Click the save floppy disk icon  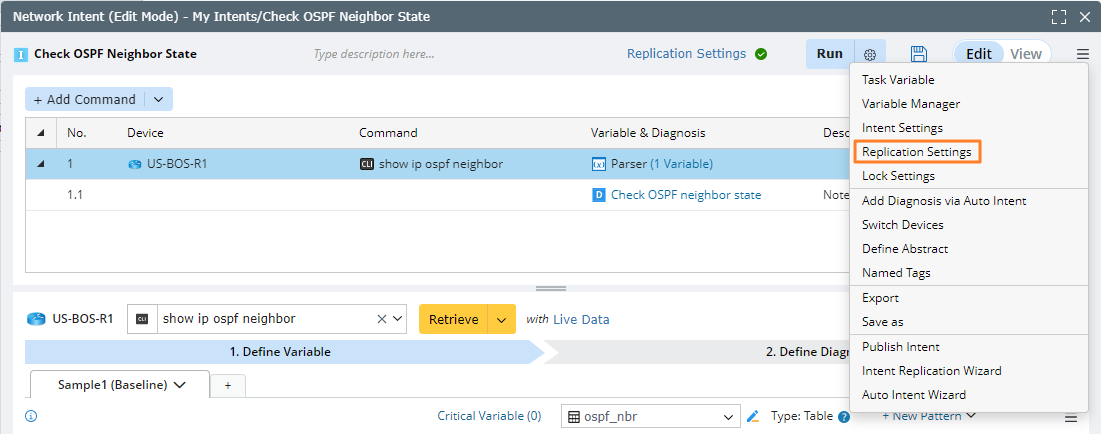(919, 54)
